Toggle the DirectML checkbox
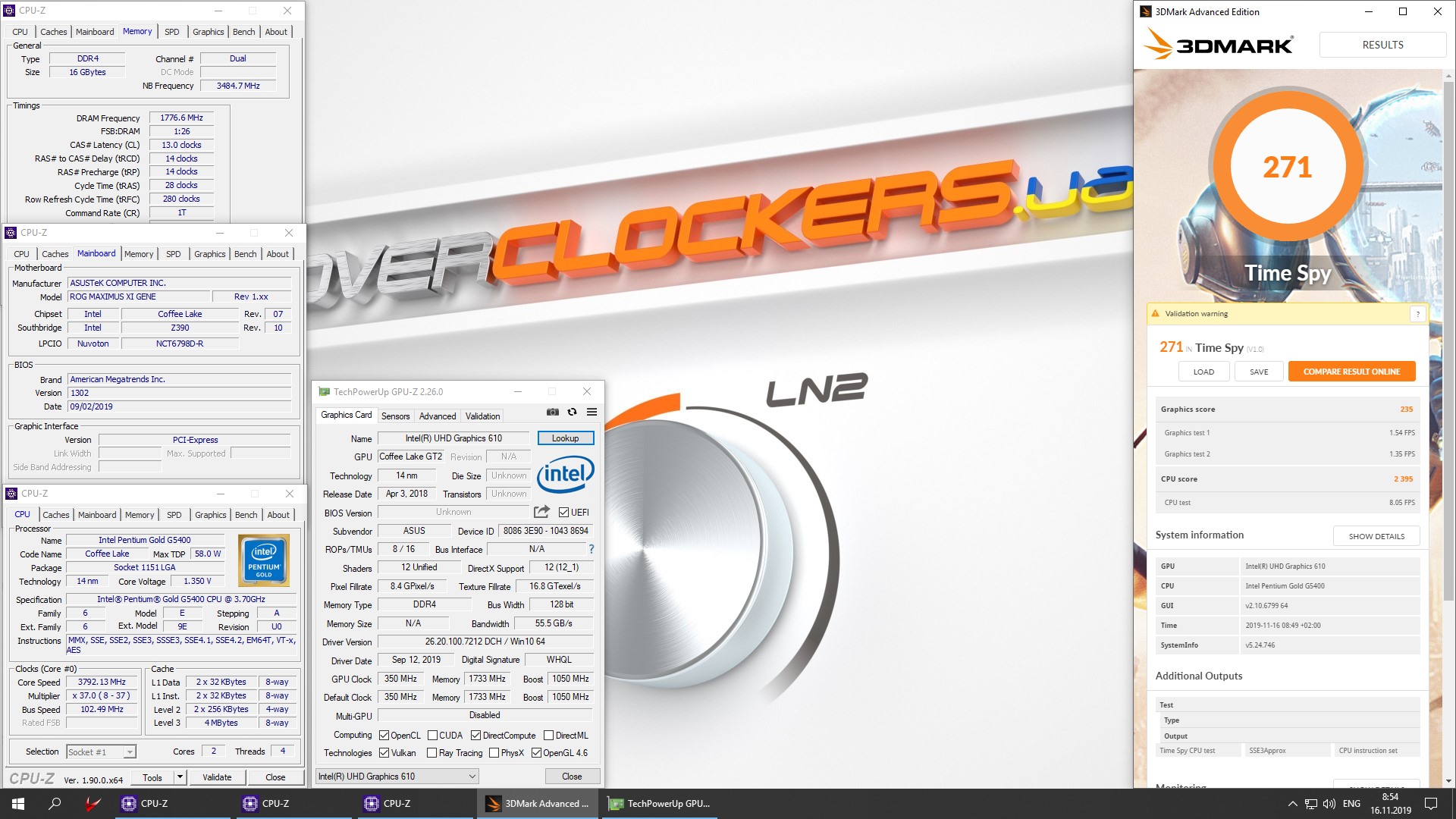 [x=548, y=736]
